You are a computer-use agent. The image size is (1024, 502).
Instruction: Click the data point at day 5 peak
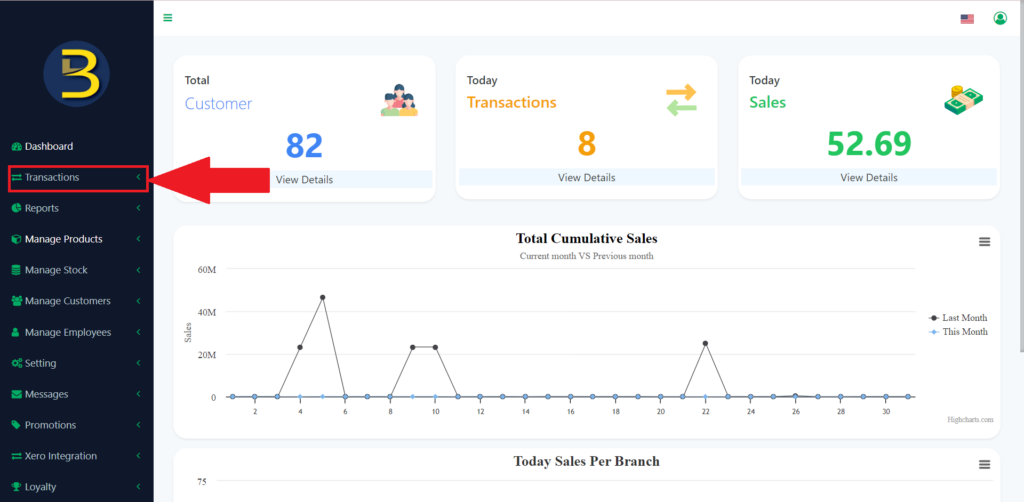tap(322, 297)
